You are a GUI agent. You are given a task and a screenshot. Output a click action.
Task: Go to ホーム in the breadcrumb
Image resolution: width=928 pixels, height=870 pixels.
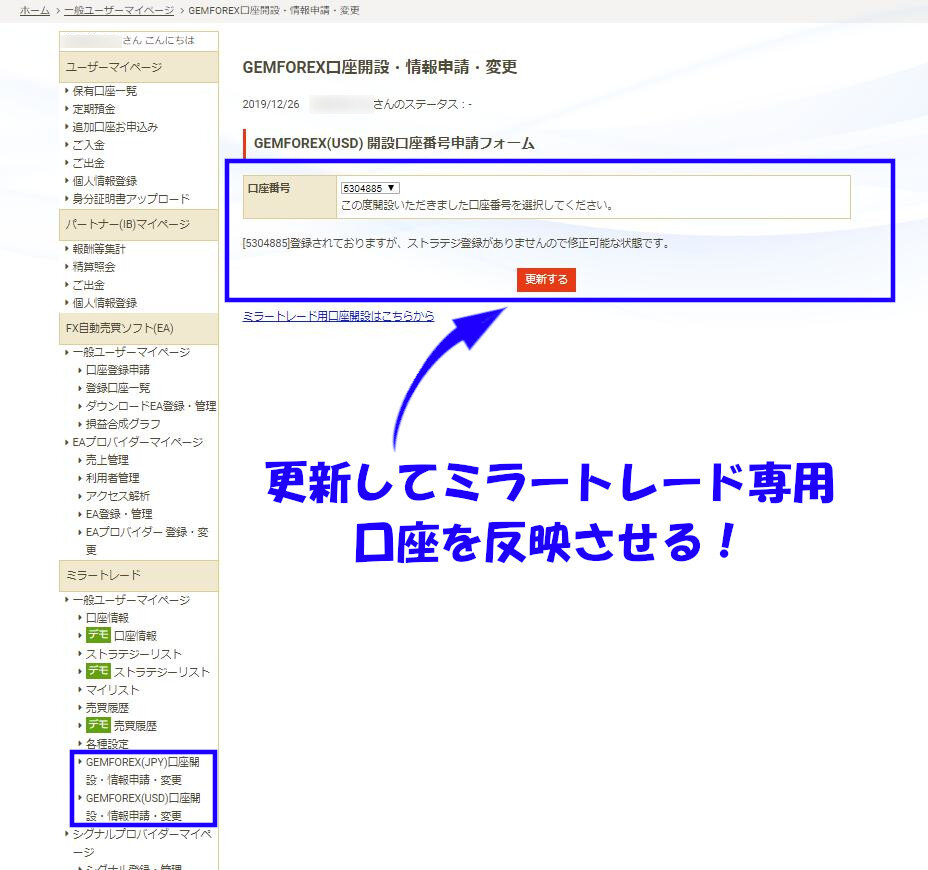click(35, 11)
